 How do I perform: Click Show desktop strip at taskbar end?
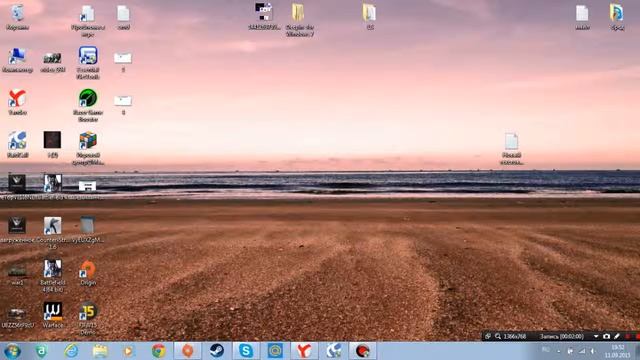click(x=637, y=351)
